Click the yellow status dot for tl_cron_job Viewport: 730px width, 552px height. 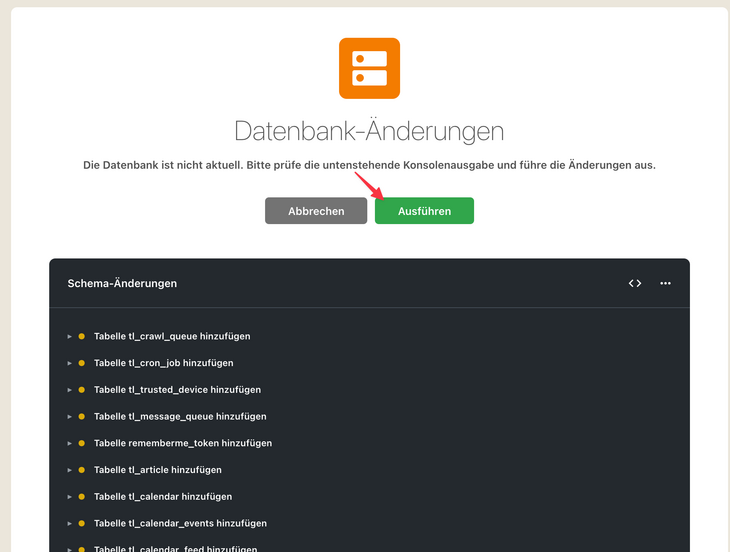(x=81, y=363)
